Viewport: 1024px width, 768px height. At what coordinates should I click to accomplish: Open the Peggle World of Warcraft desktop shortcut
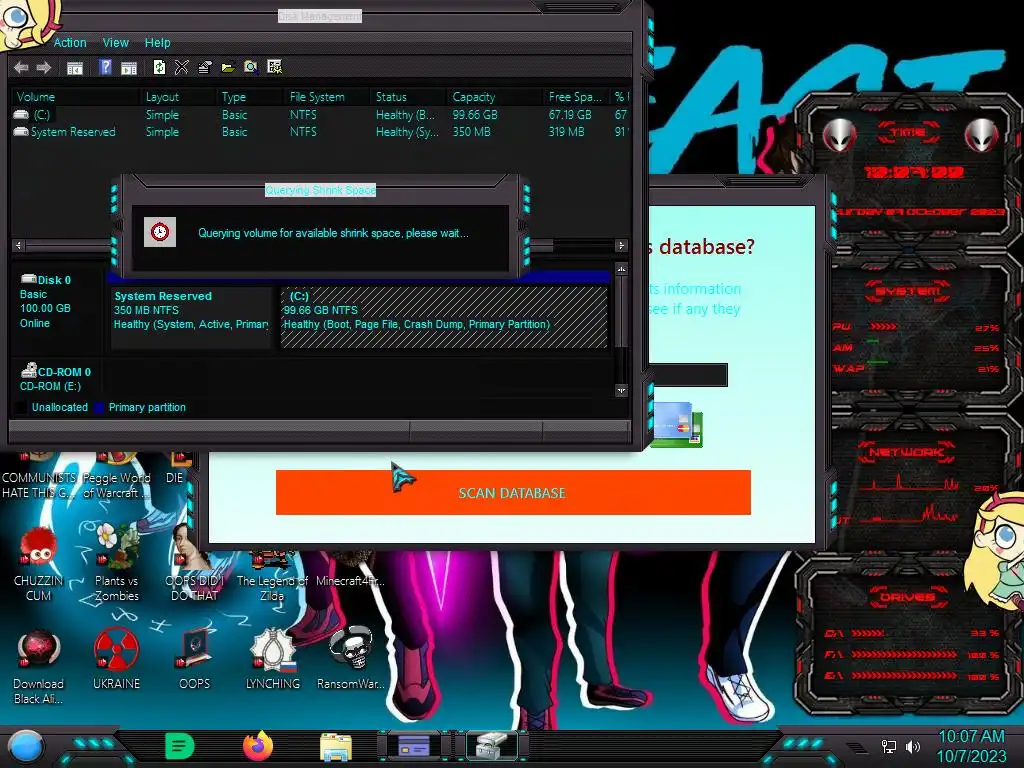116,477
